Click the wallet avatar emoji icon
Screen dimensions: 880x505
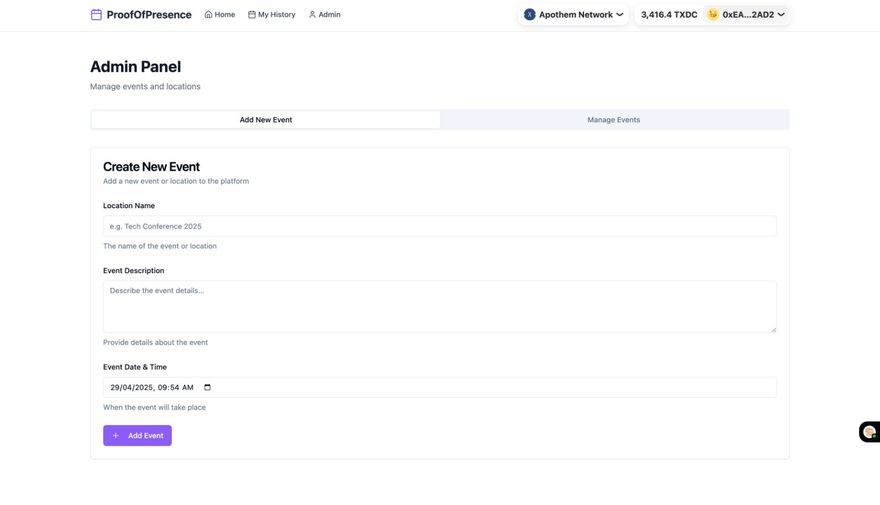(713, 15)
